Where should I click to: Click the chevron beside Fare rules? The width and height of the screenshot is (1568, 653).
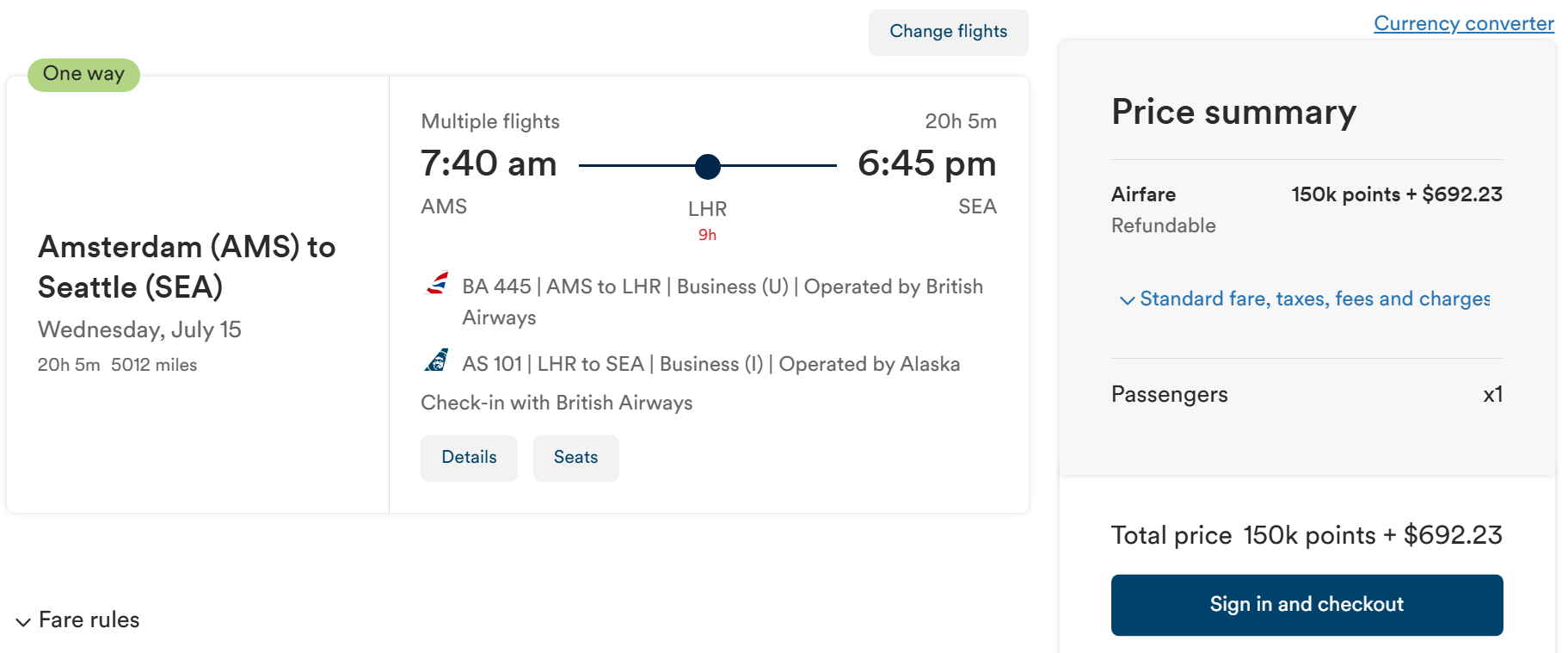coord(23,621)
